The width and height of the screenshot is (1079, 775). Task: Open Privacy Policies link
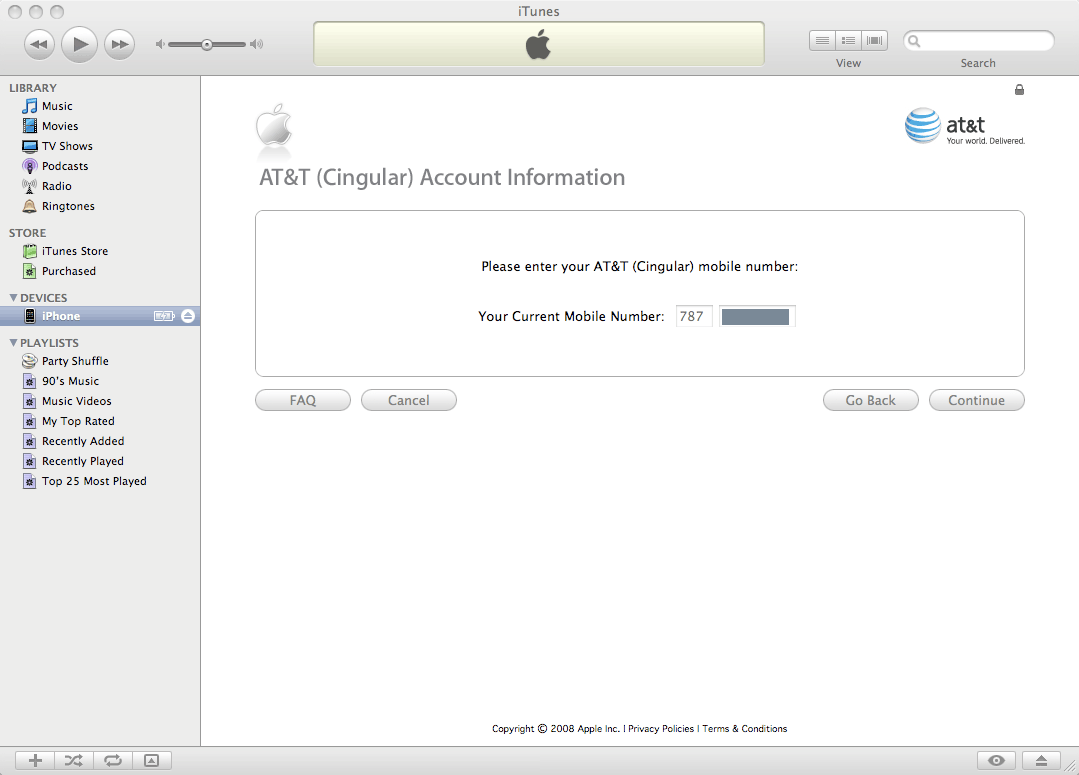coord(661,728)
